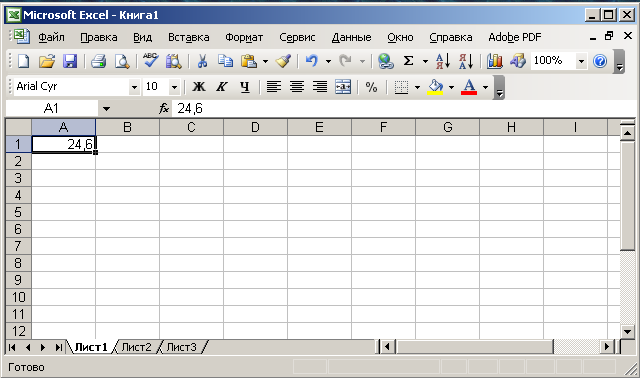Screen dimensions: 640x378
Task: Sort ascending with the A-Я icon
Action: (x=443, y=61)
